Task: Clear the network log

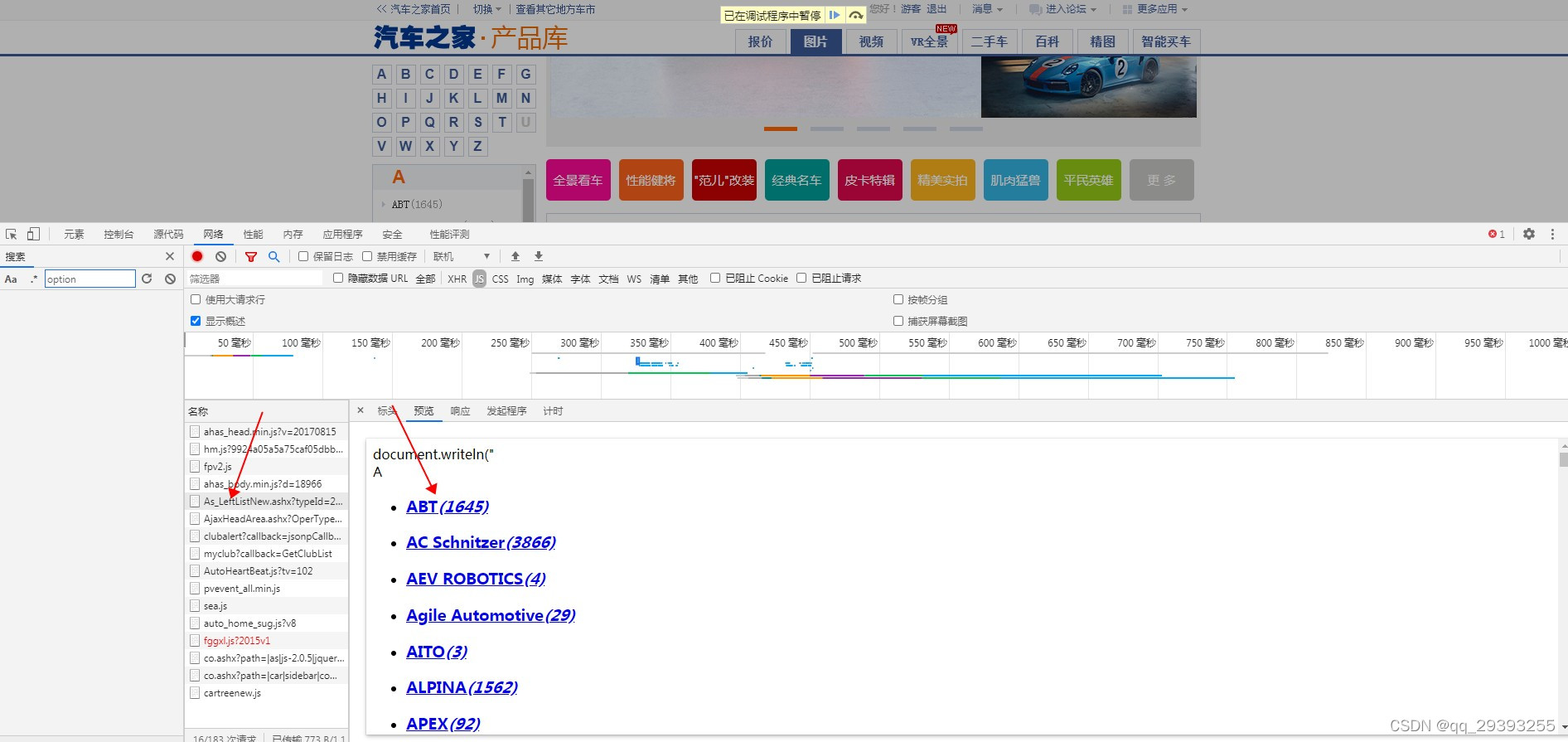Action: tap(220, 256)
